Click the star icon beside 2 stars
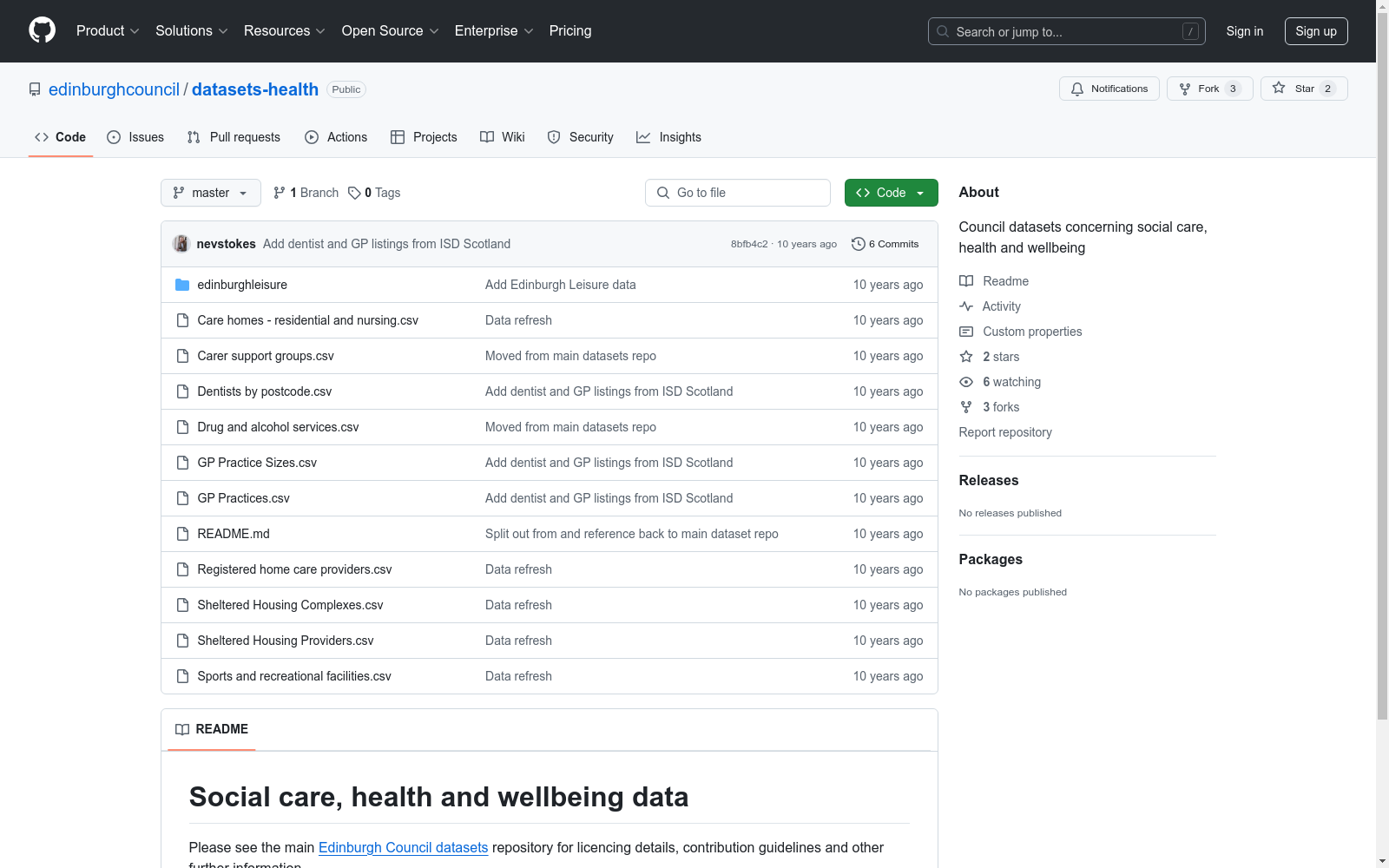Image resolution: width=1389 pixels, height=868 pixels. (966, 357)
